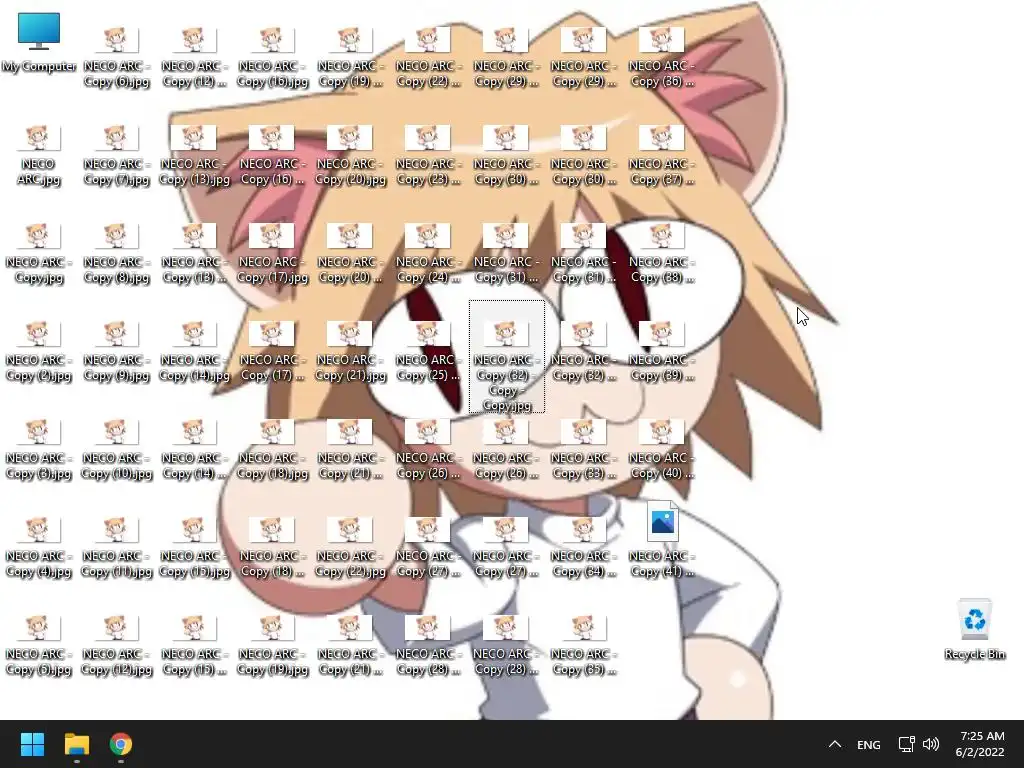The image size is (1024, 768).
Task: Select NECO ARC - Copy (2).jpg
Action: coord(38,351)
